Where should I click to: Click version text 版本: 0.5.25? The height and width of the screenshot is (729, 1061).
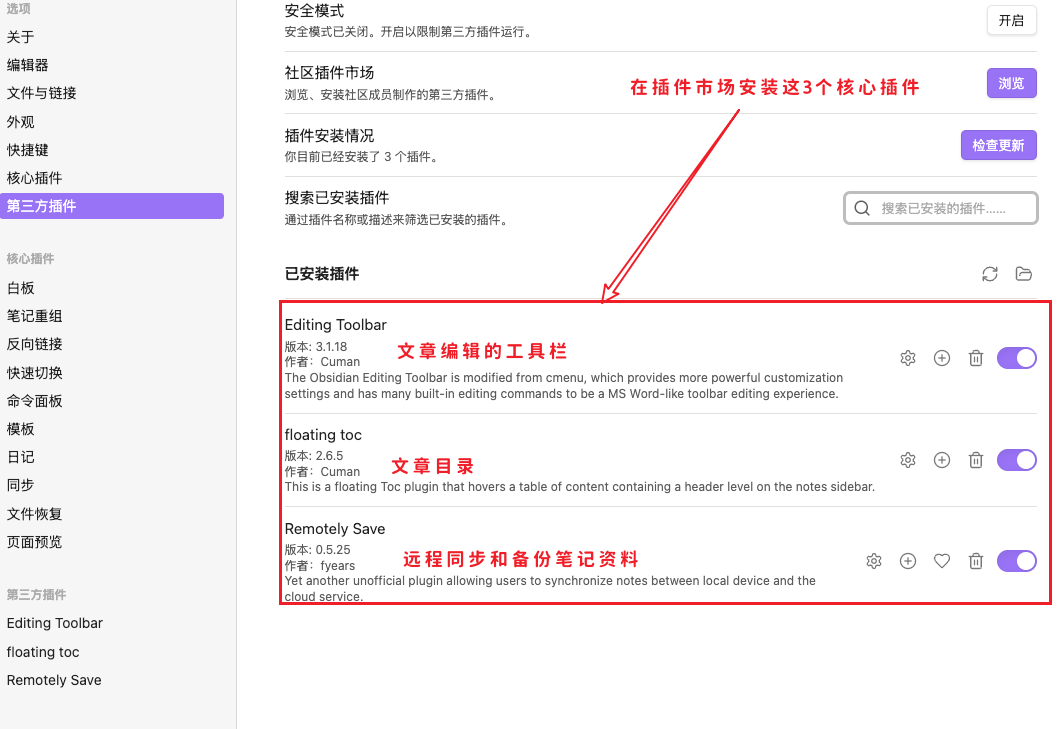pos(317,550)
